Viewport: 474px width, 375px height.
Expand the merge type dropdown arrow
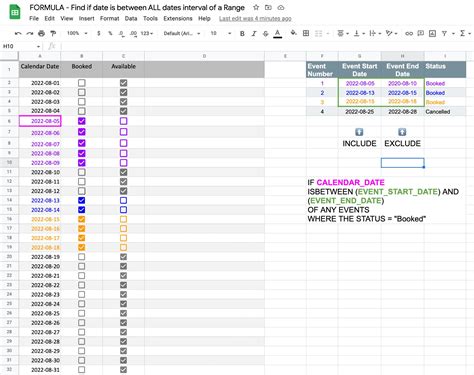click(x=328, y=33)
